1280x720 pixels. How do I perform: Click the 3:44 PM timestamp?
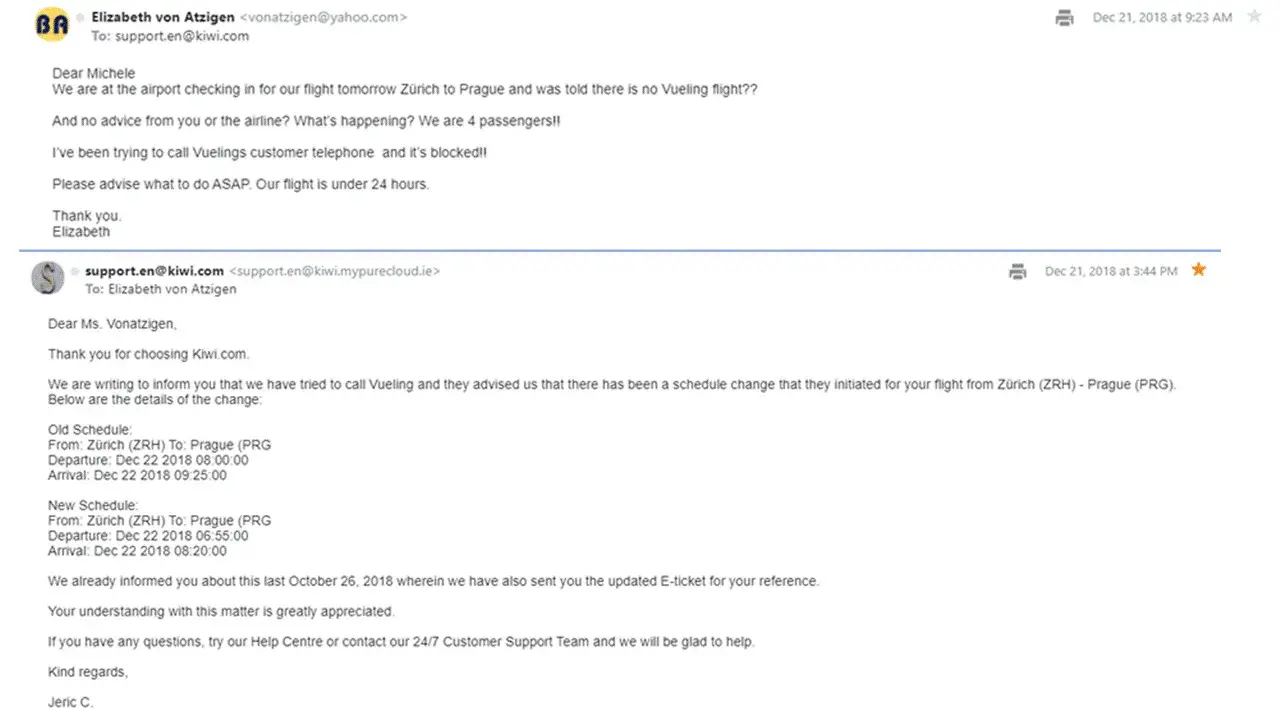[1111, 271]
